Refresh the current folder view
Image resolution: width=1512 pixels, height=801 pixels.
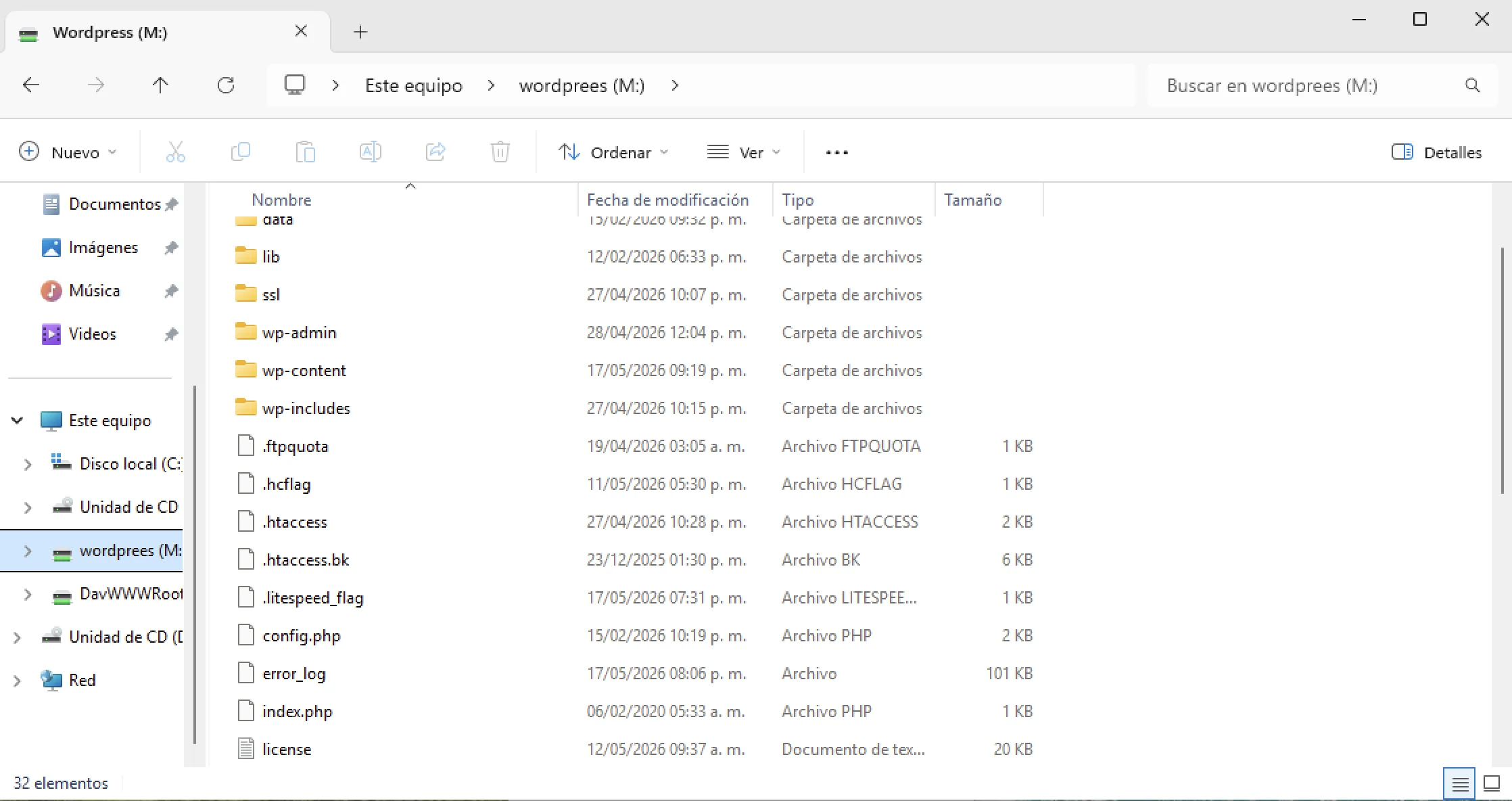[226, 85]
